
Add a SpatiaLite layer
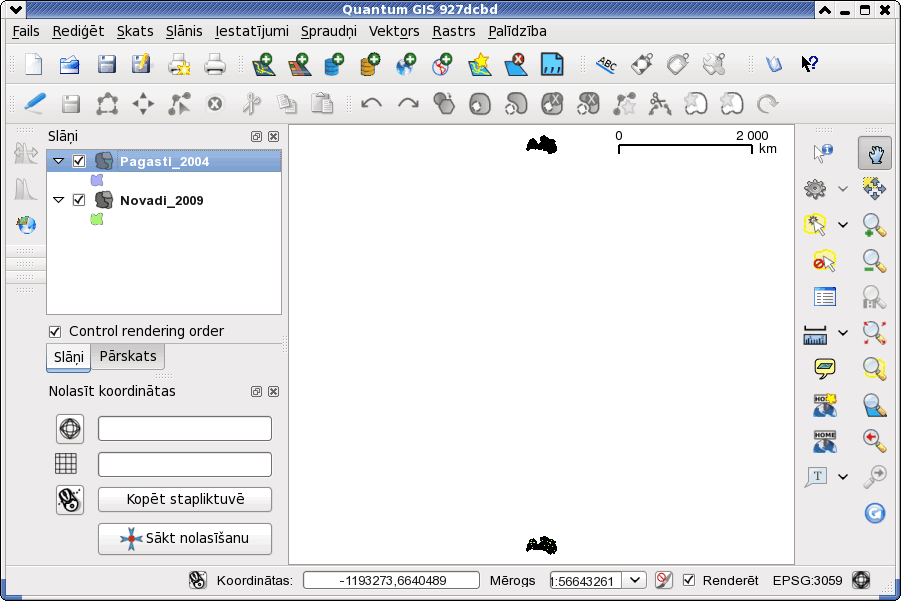point(370,64)
